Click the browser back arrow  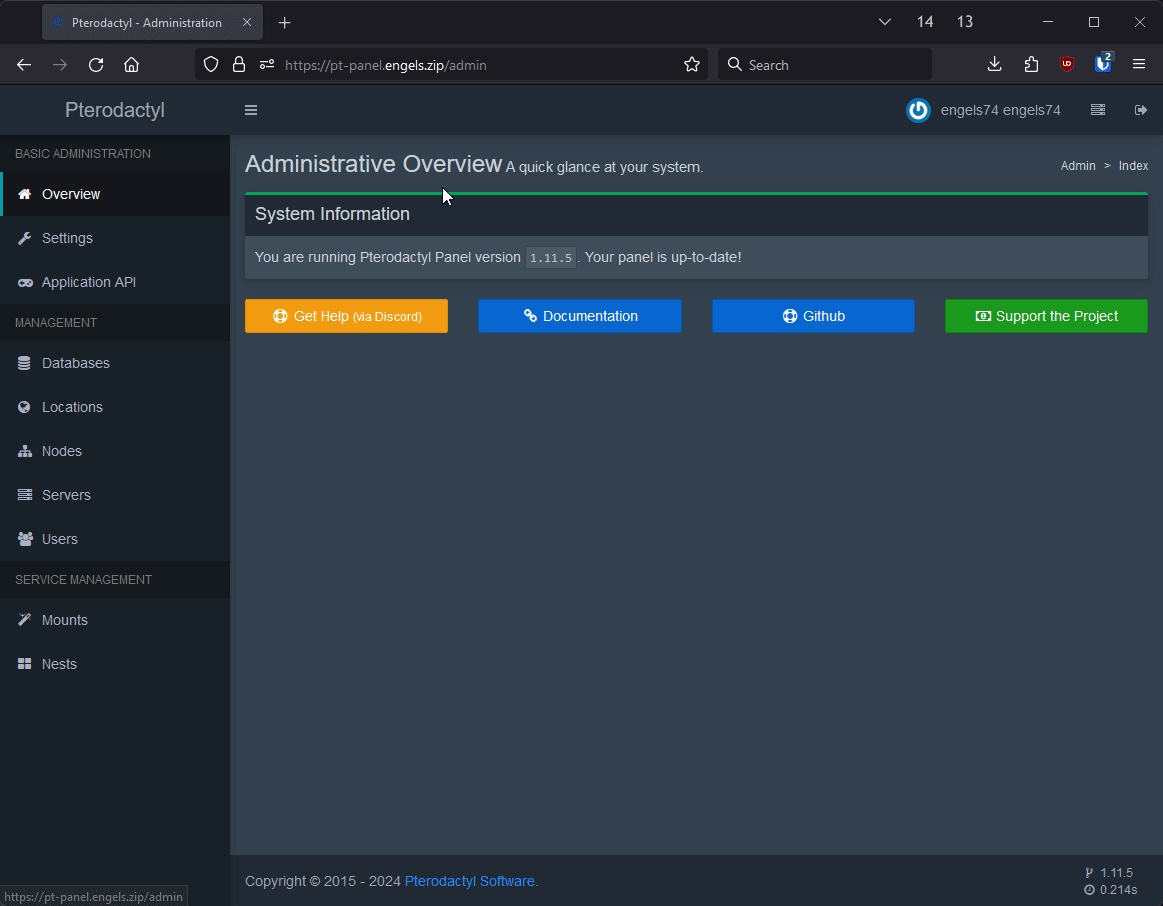coord(24,65)
